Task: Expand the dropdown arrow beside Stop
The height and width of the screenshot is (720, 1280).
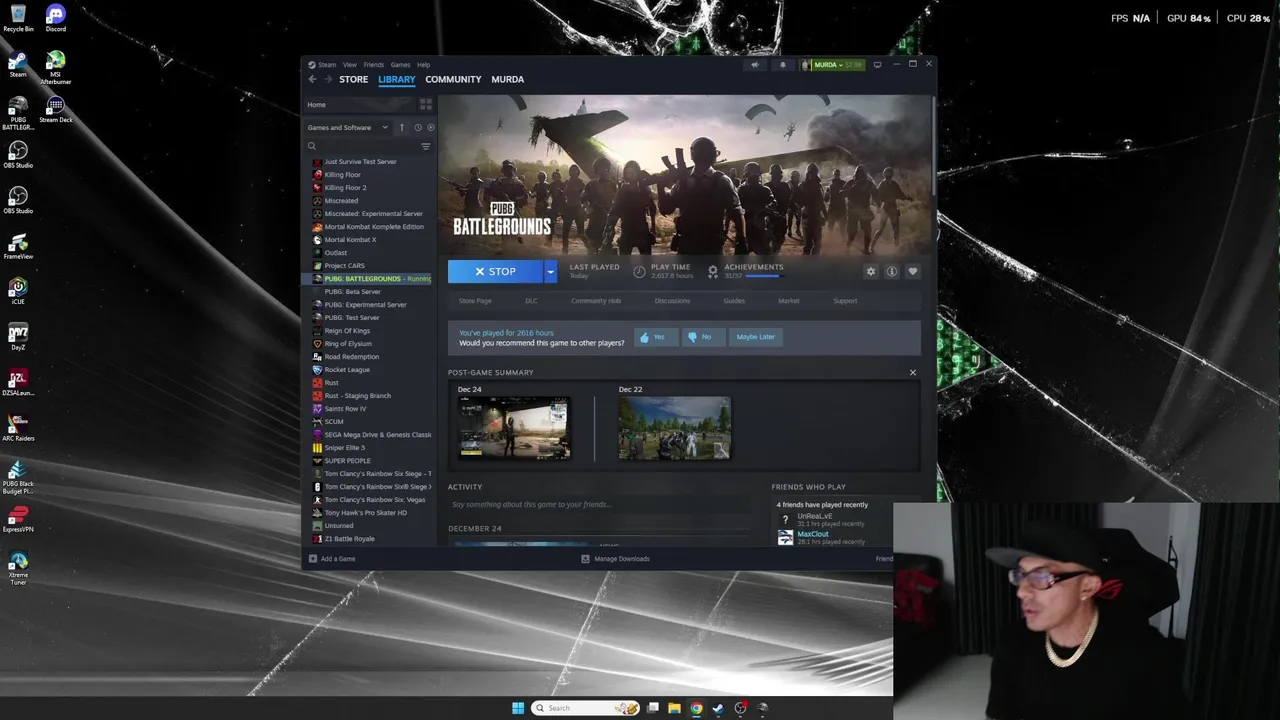Action: [x=550, y=271]
